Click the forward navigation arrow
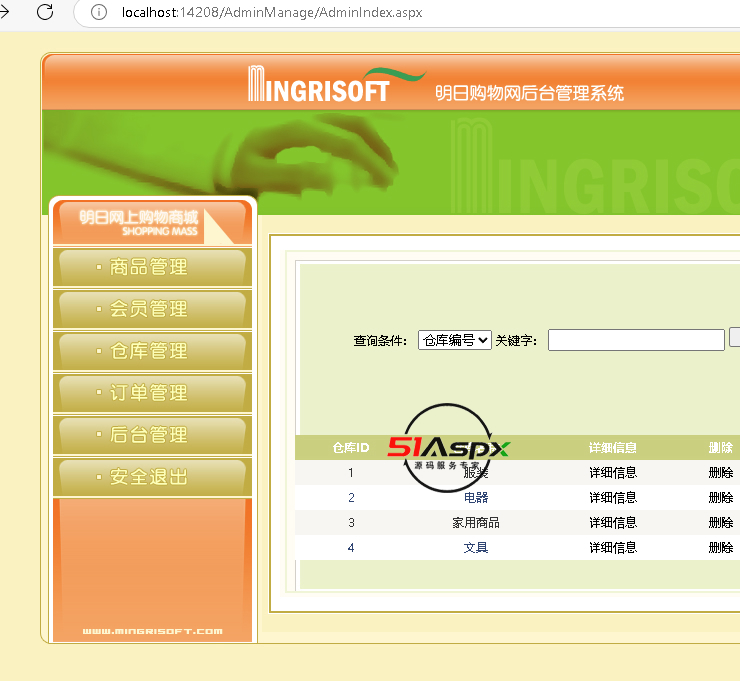740x681 pixels. click(x=4, y=12)
